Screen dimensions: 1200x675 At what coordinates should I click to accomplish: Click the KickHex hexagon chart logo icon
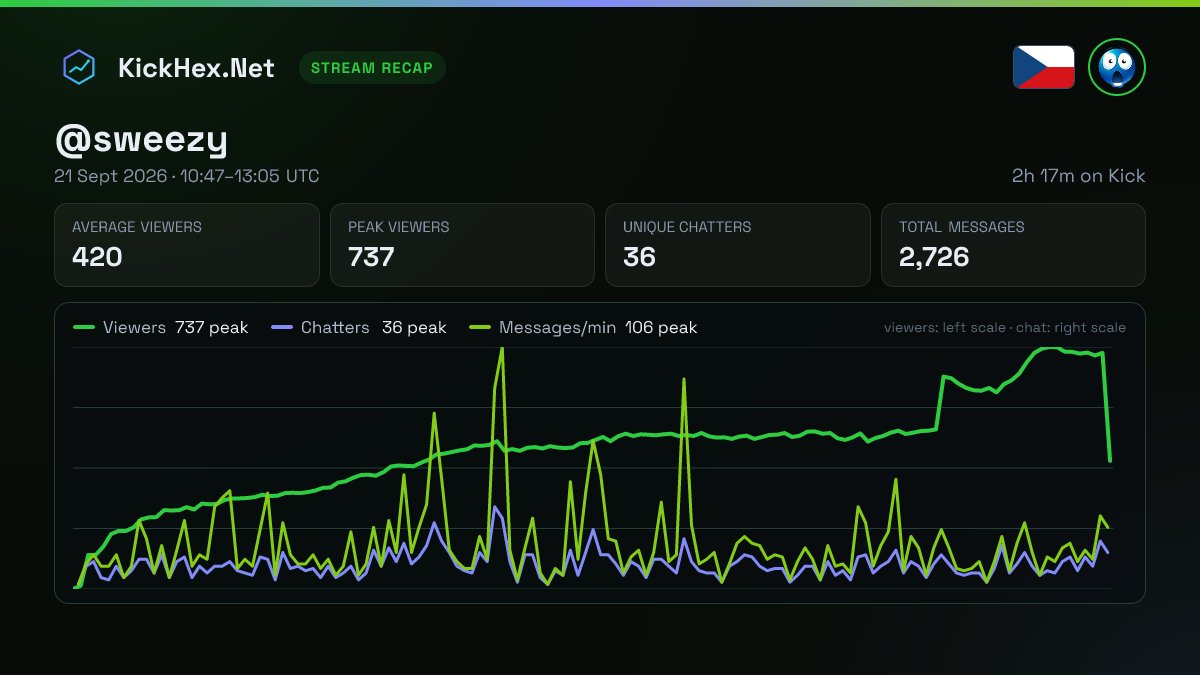(x=79, y=68)
